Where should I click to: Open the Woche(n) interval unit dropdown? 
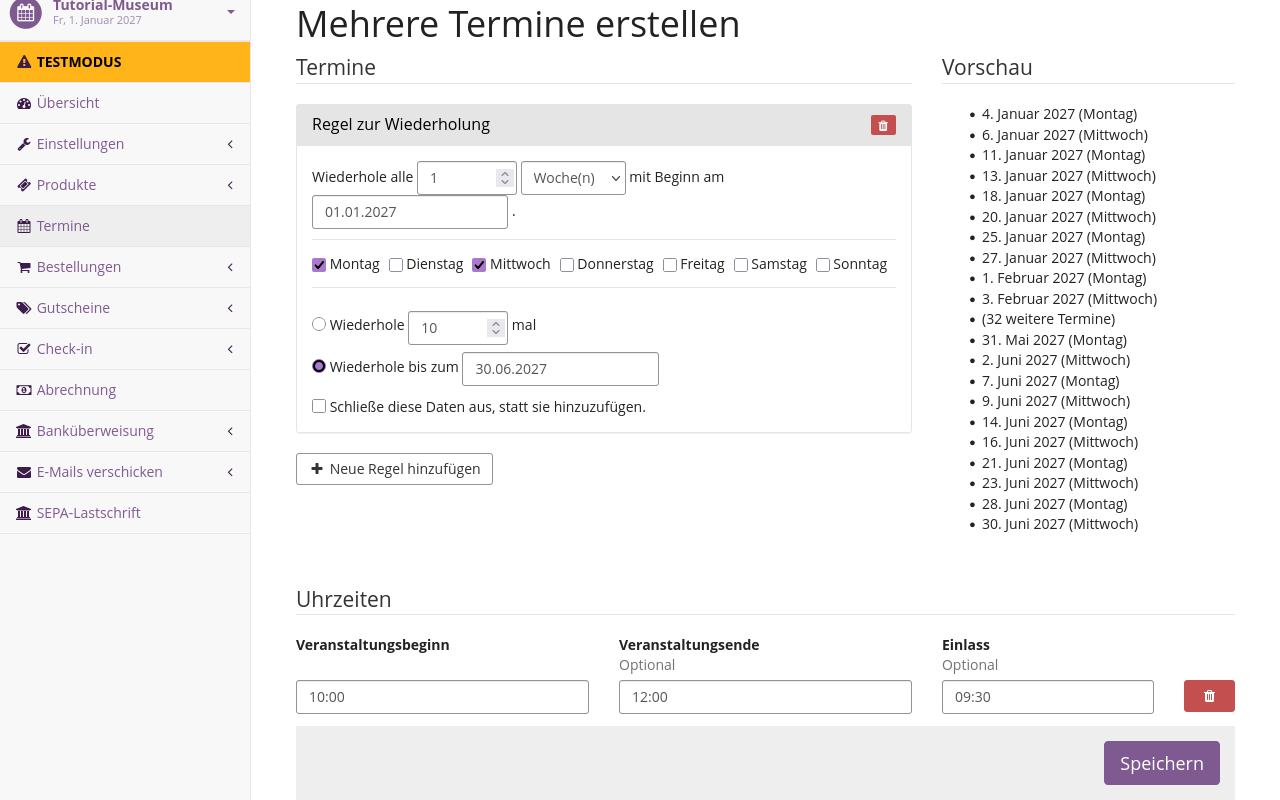pyautogui.click(x=573, y=178)
